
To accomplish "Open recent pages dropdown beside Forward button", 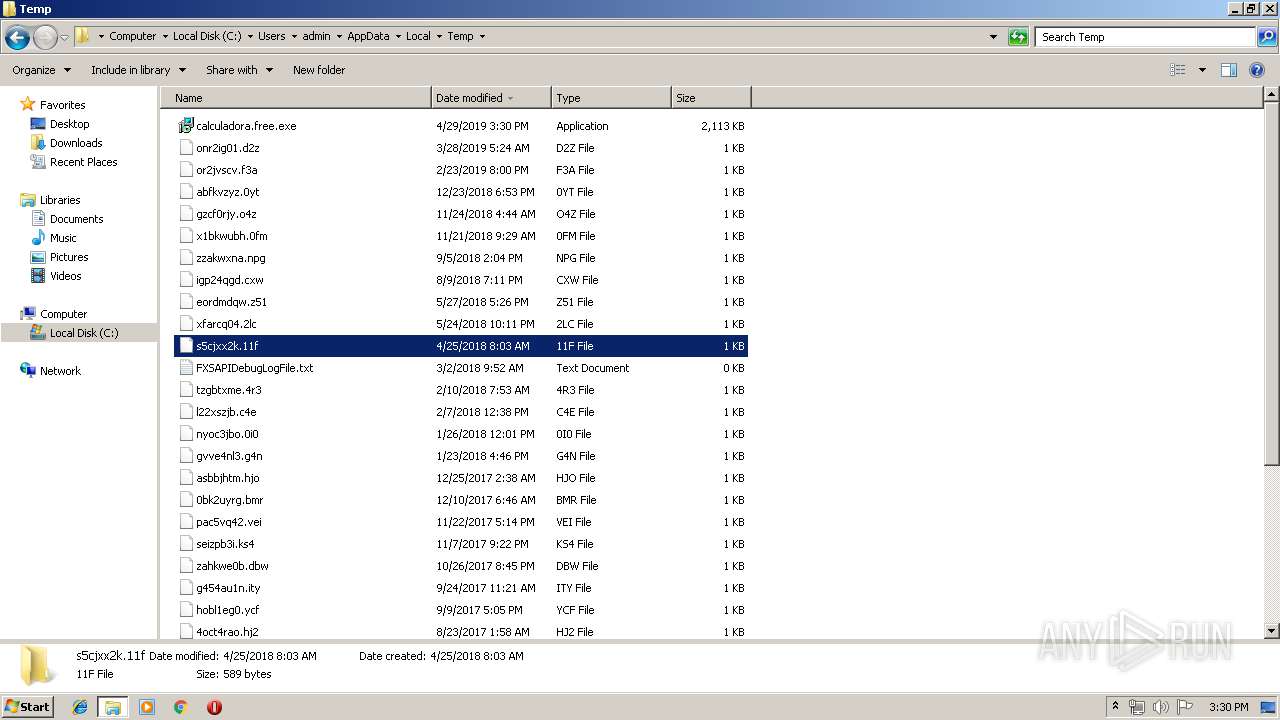I will [65, 37].
